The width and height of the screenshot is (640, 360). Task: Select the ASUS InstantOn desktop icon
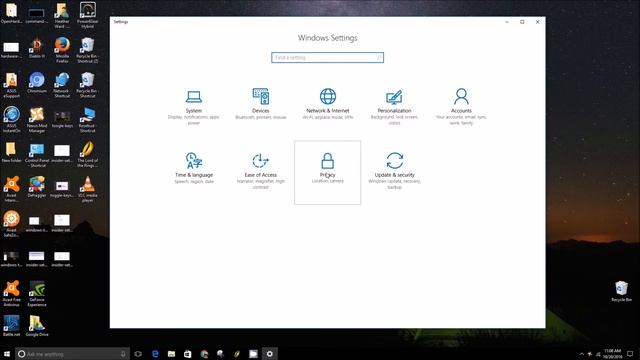point(11,120)
